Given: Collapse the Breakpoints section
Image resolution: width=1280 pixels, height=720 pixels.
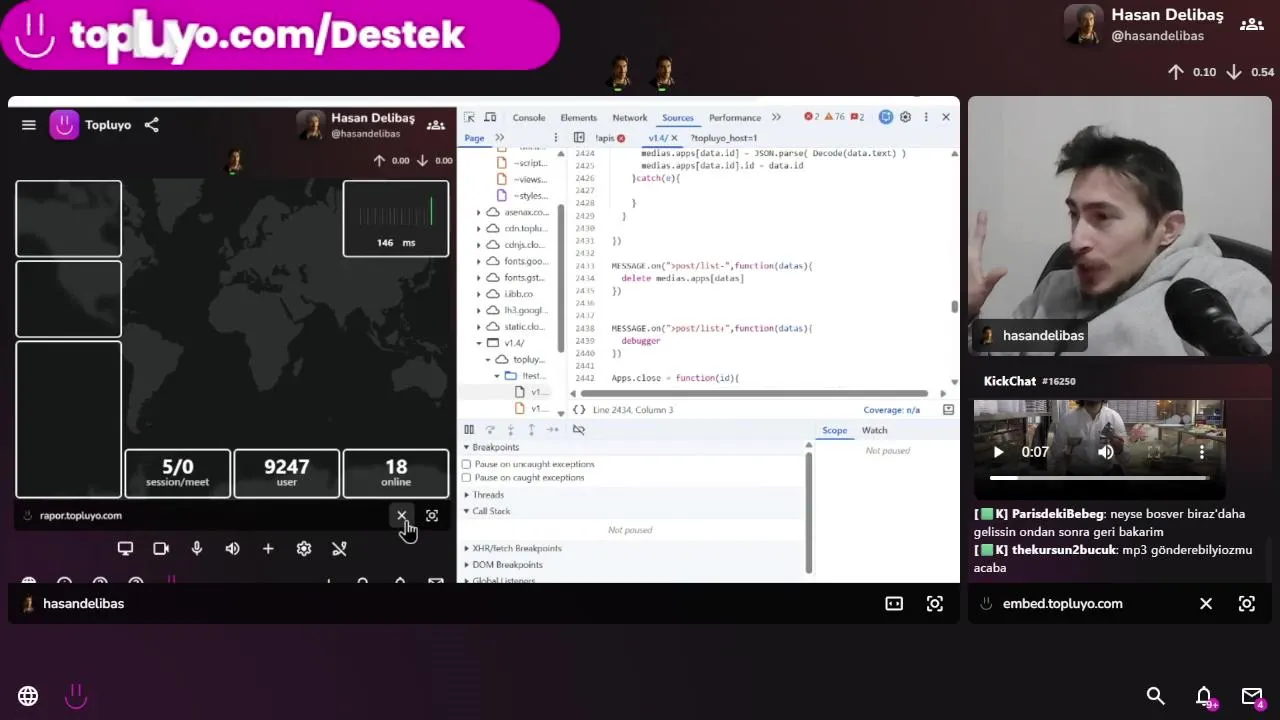Looking at the screenshot, I should [x=466, y=447].
